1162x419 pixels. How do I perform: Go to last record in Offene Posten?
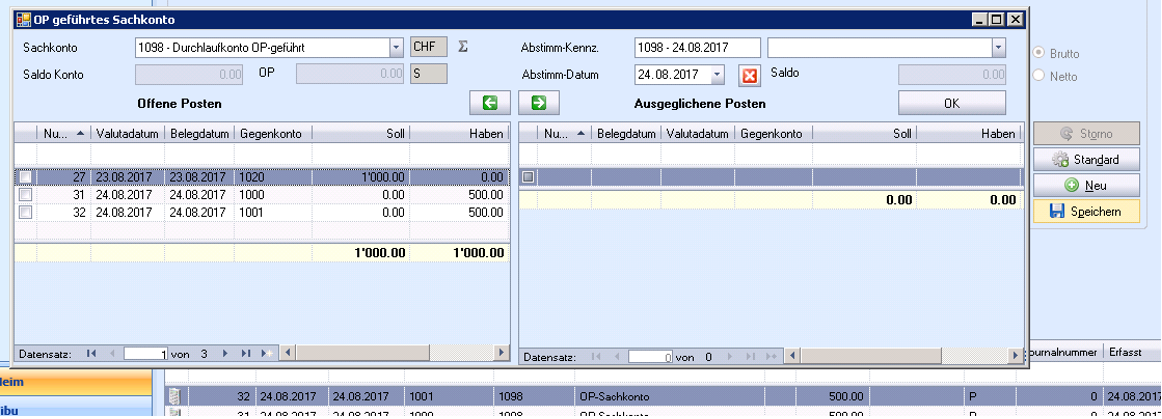[x=245, y=354]
